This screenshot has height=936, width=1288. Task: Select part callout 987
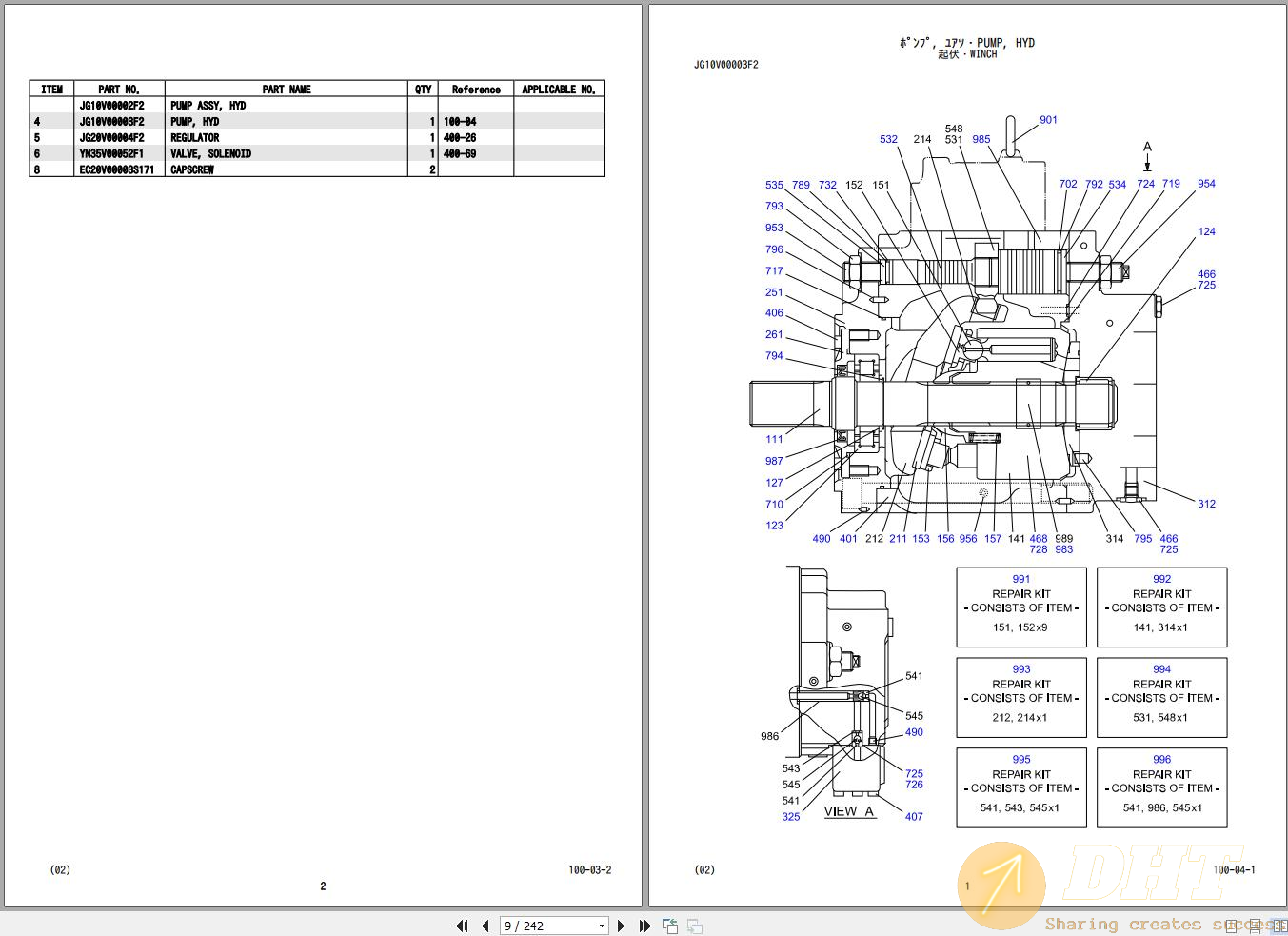point(774,462)
